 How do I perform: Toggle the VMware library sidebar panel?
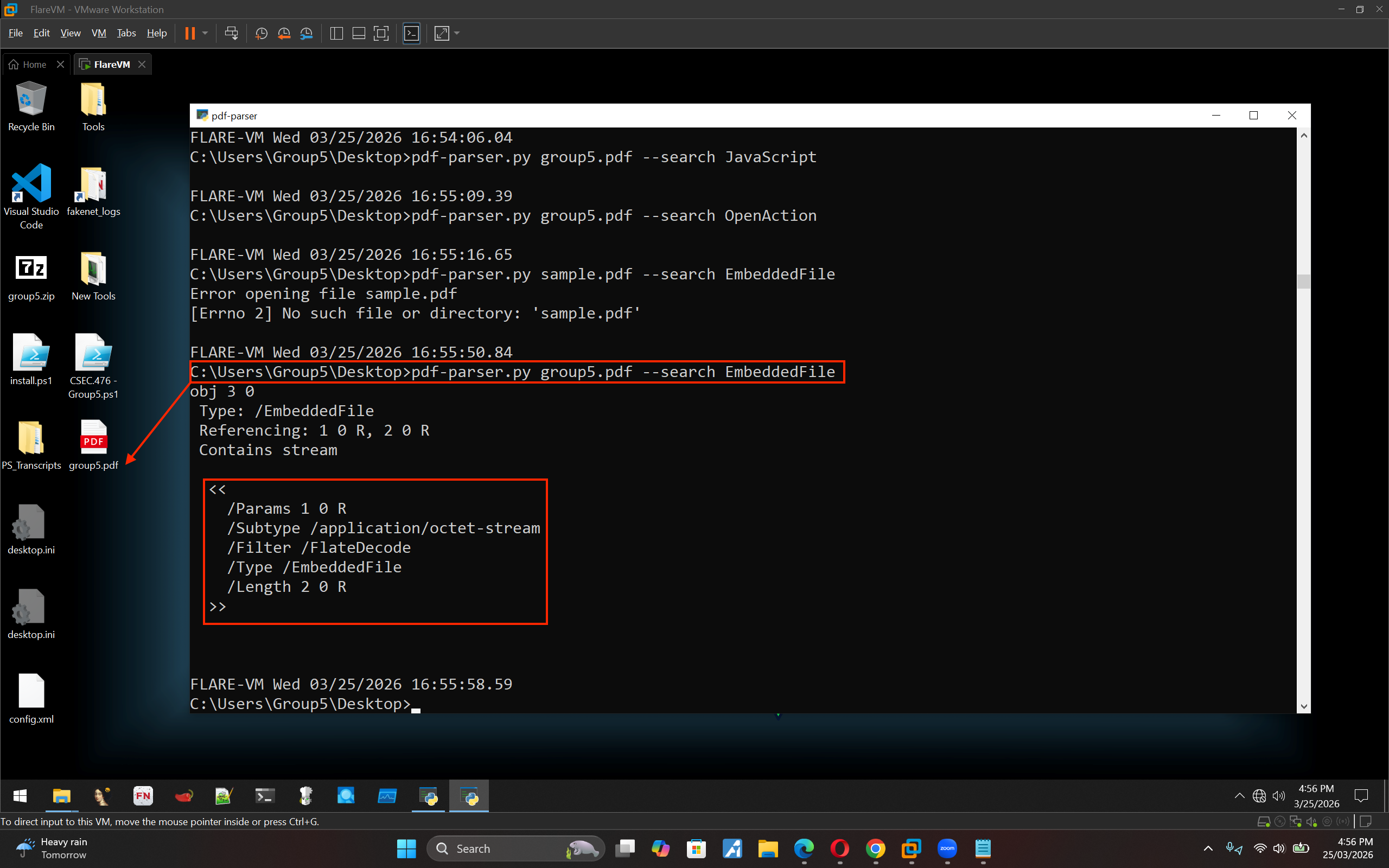point(337,33)
